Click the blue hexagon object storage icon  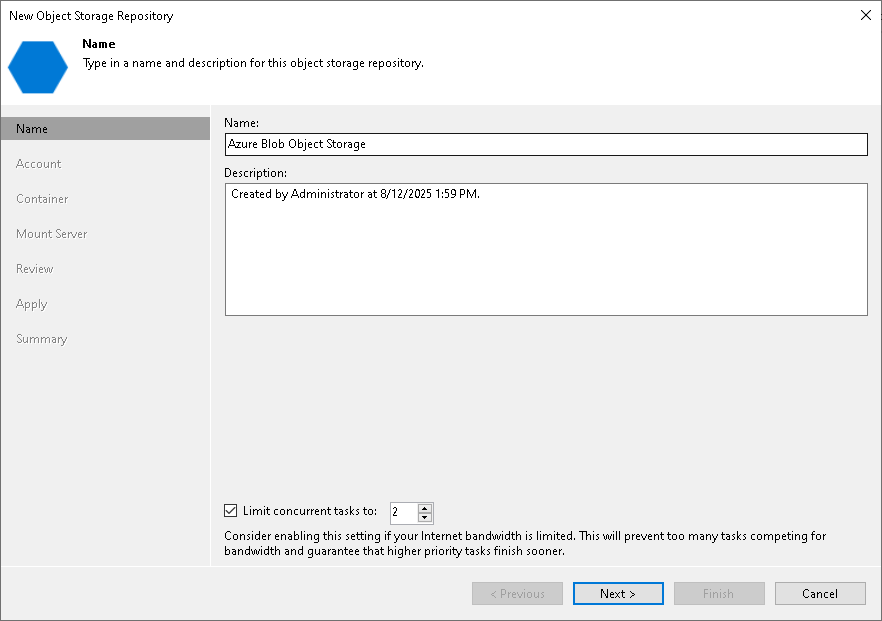(38, 67)
